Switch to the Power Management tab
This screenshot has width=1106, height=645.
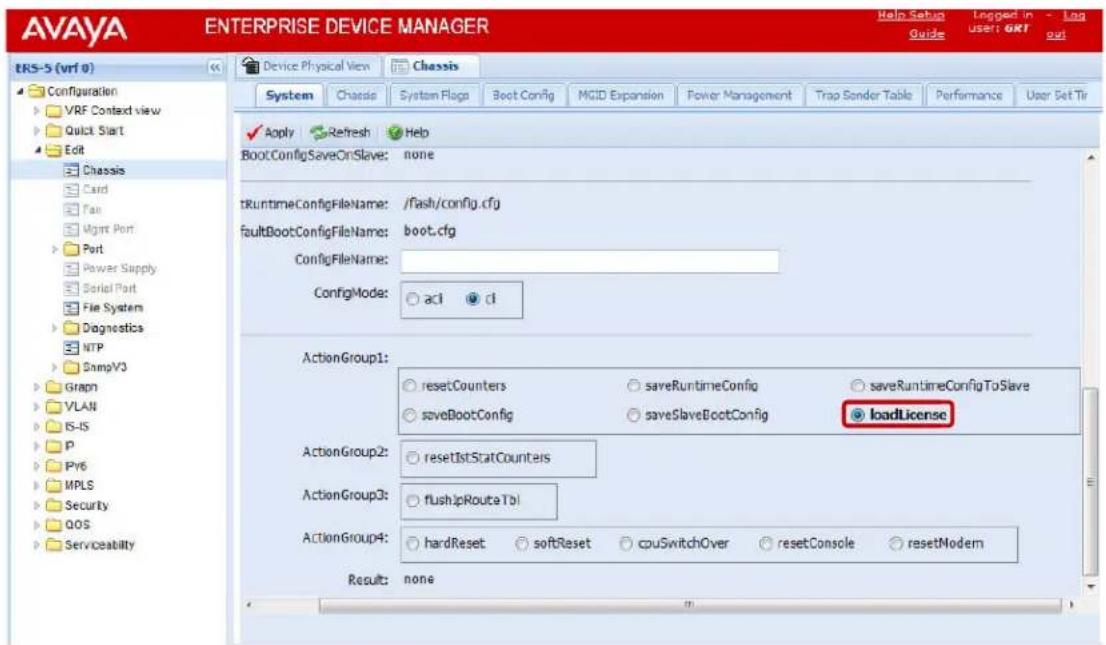[x=739, y=95]
